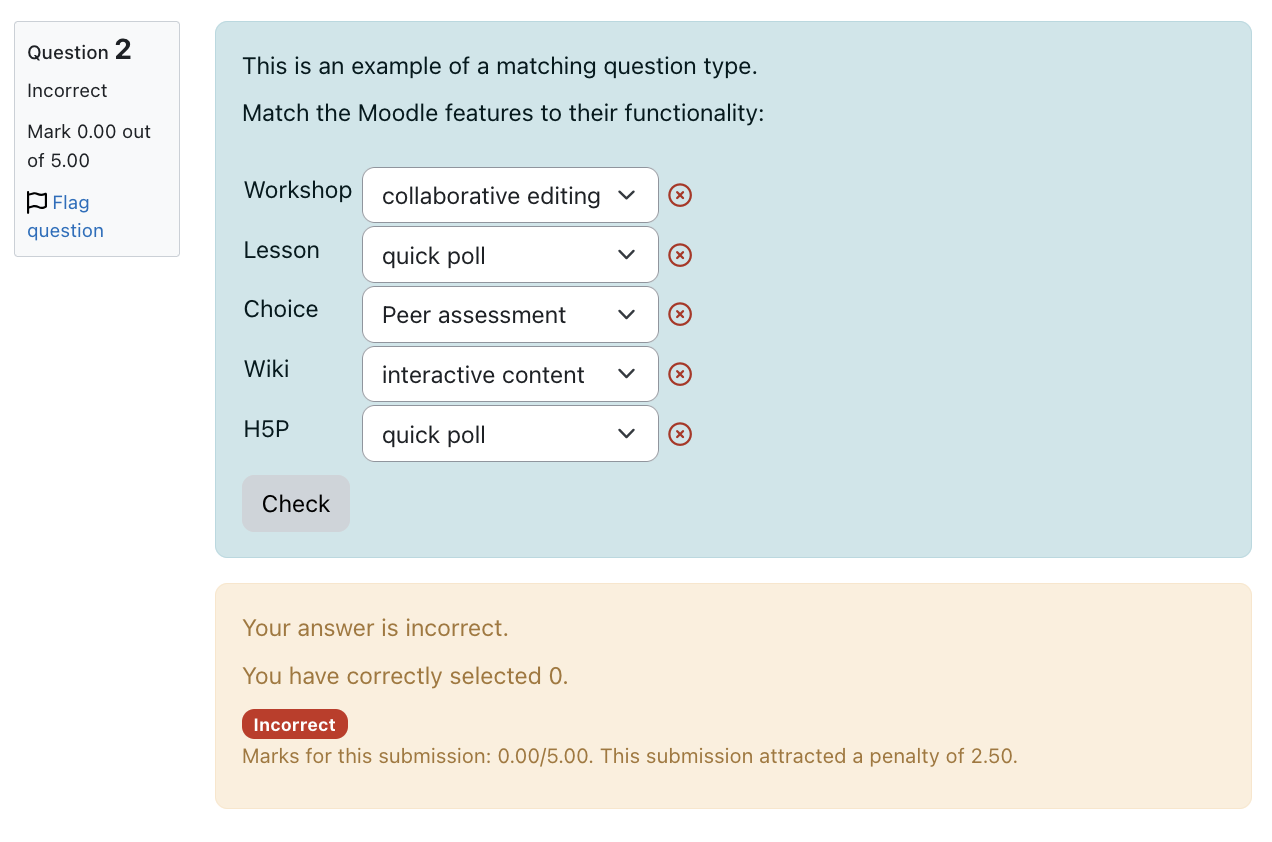The width and height of the screenshot is (1272, 842).
Task: Open the Lesson answer dropdown
Action: 510,255
